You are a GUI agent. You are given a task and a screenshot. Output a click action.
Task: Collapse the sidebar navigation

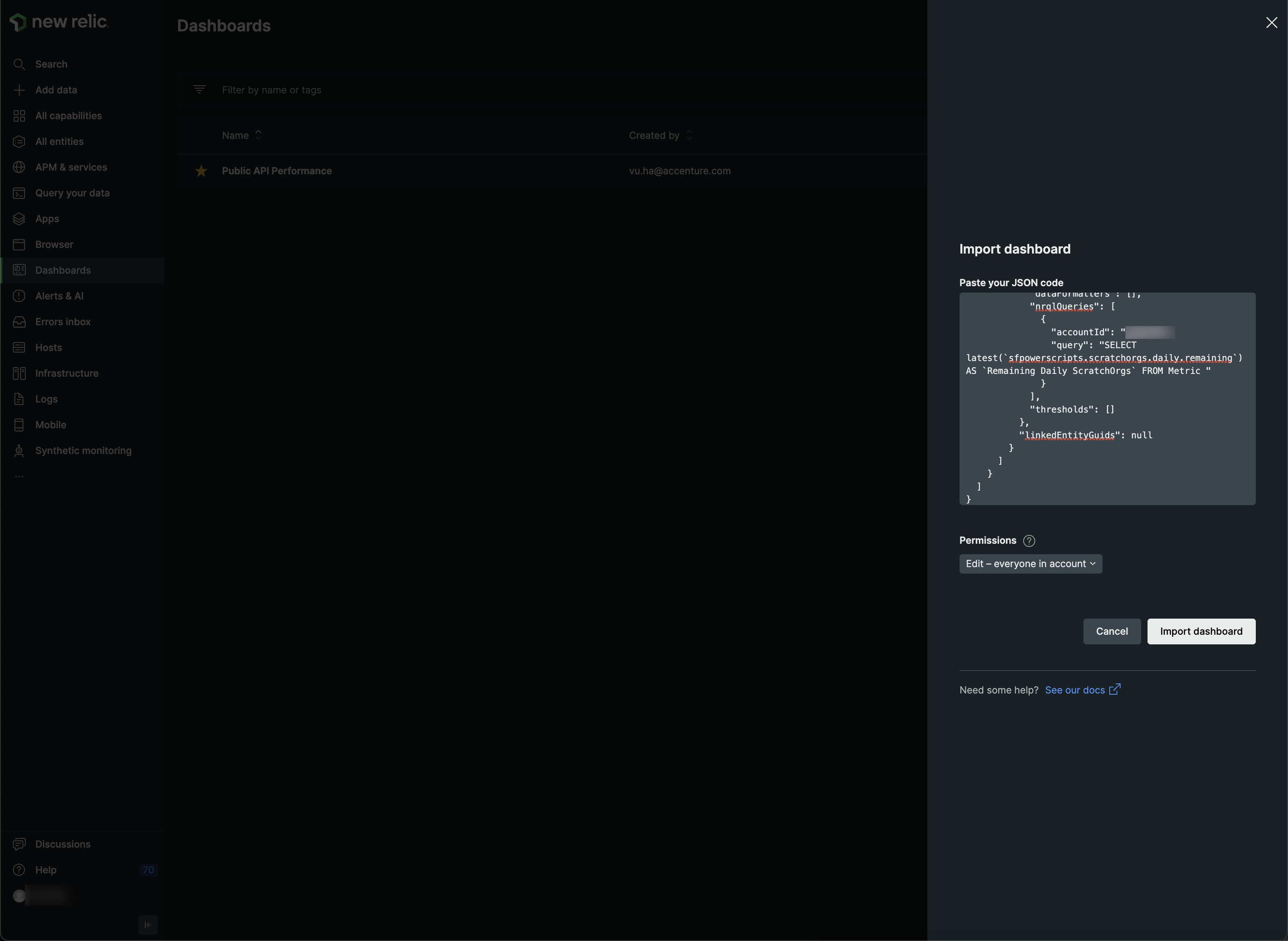pos(148,924)
